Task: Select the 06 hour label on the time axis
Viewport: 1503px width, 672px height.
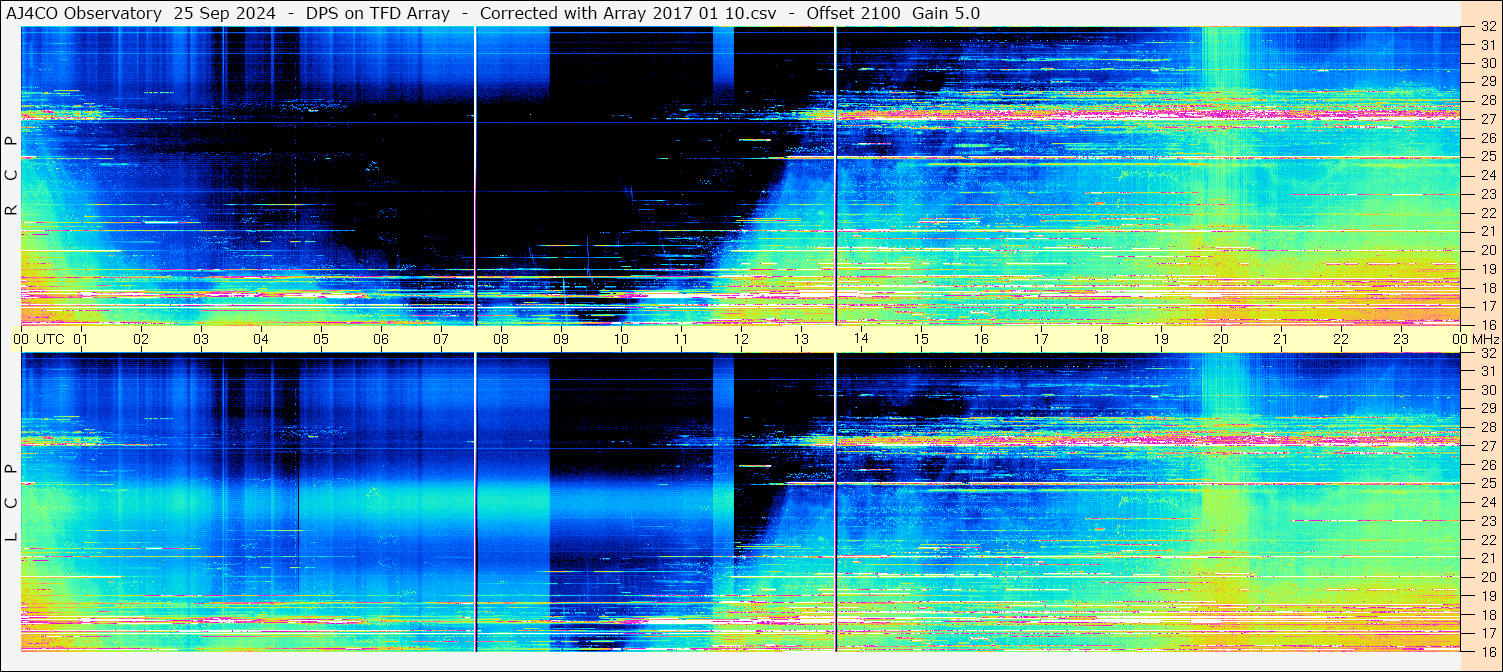Action: click(x=381, y=339)
